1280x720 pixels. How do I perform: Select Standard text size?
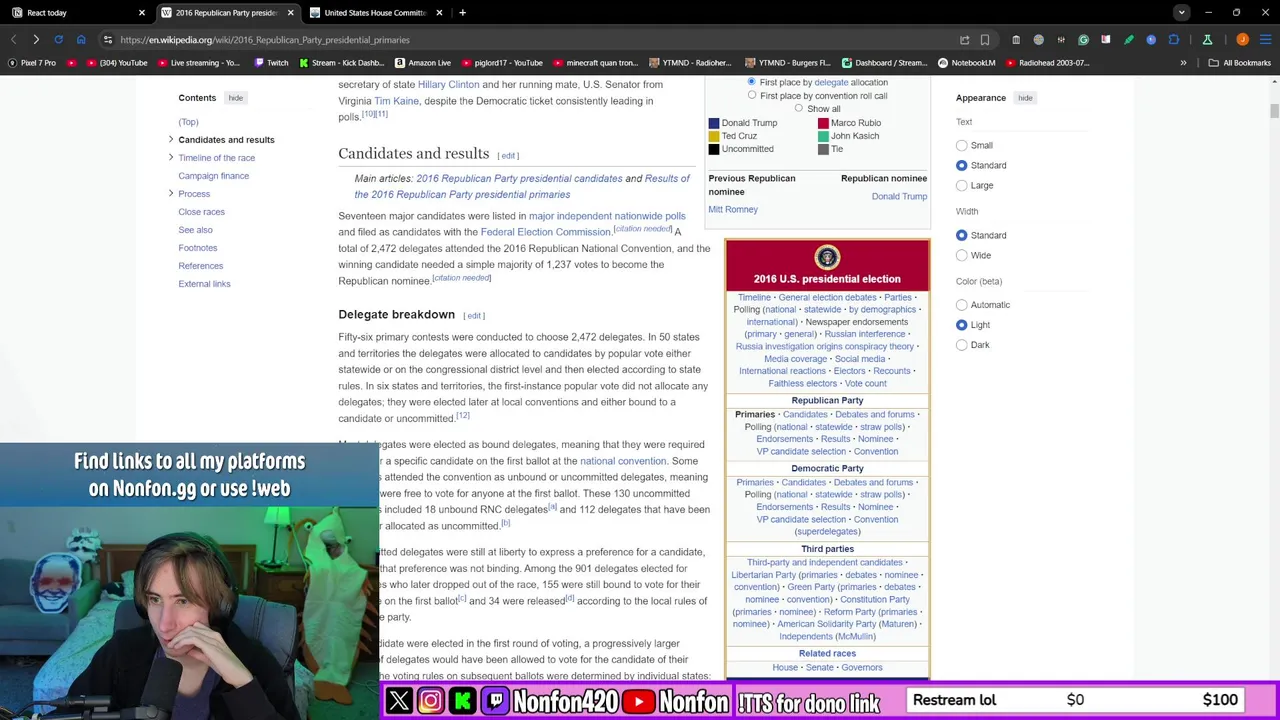pos(962,165)
